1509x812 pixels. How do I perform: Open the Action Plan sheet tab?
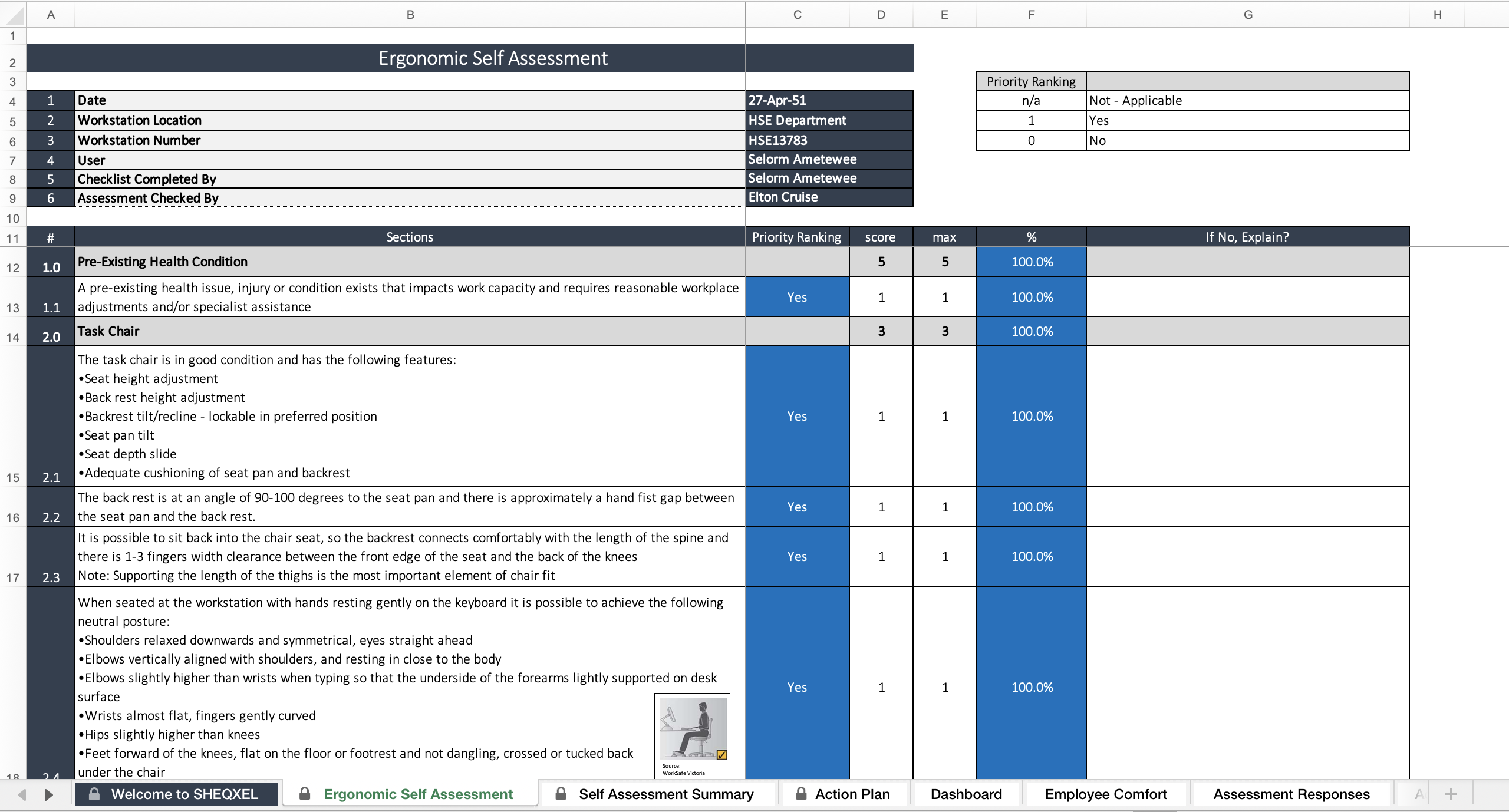(843, 794)
